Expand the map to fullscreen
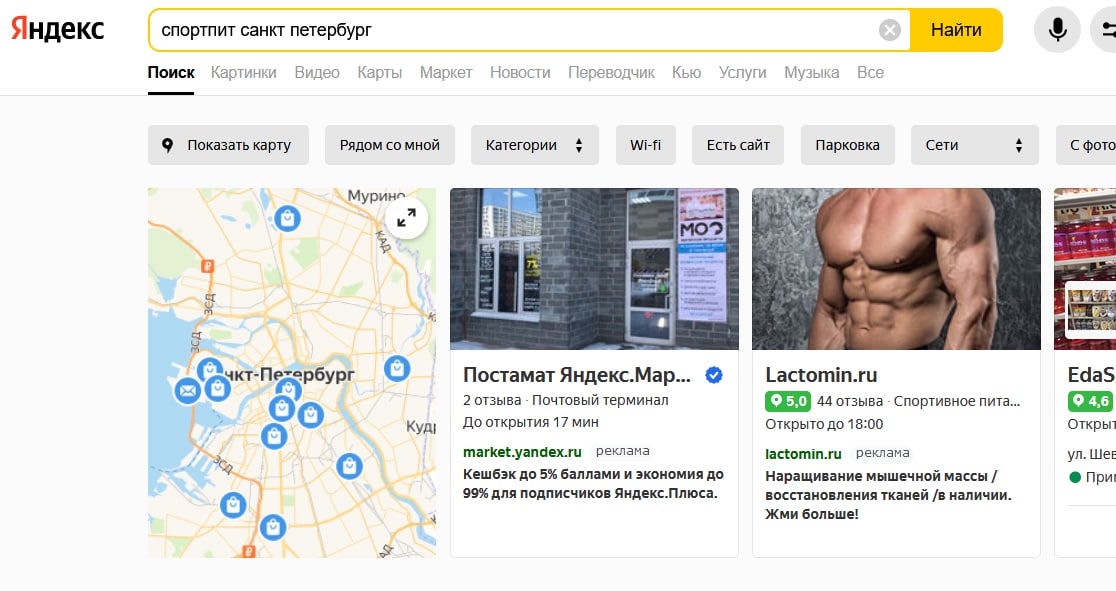Screen dimensions: 1116x591 tap(406, 218)
